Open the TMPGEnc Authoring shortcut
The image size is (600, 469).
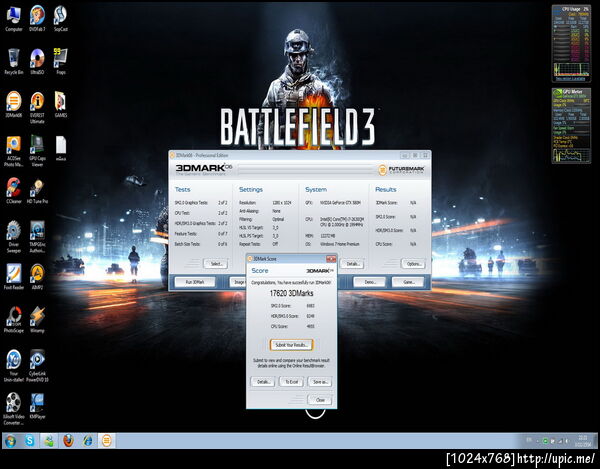coord(37,237)
